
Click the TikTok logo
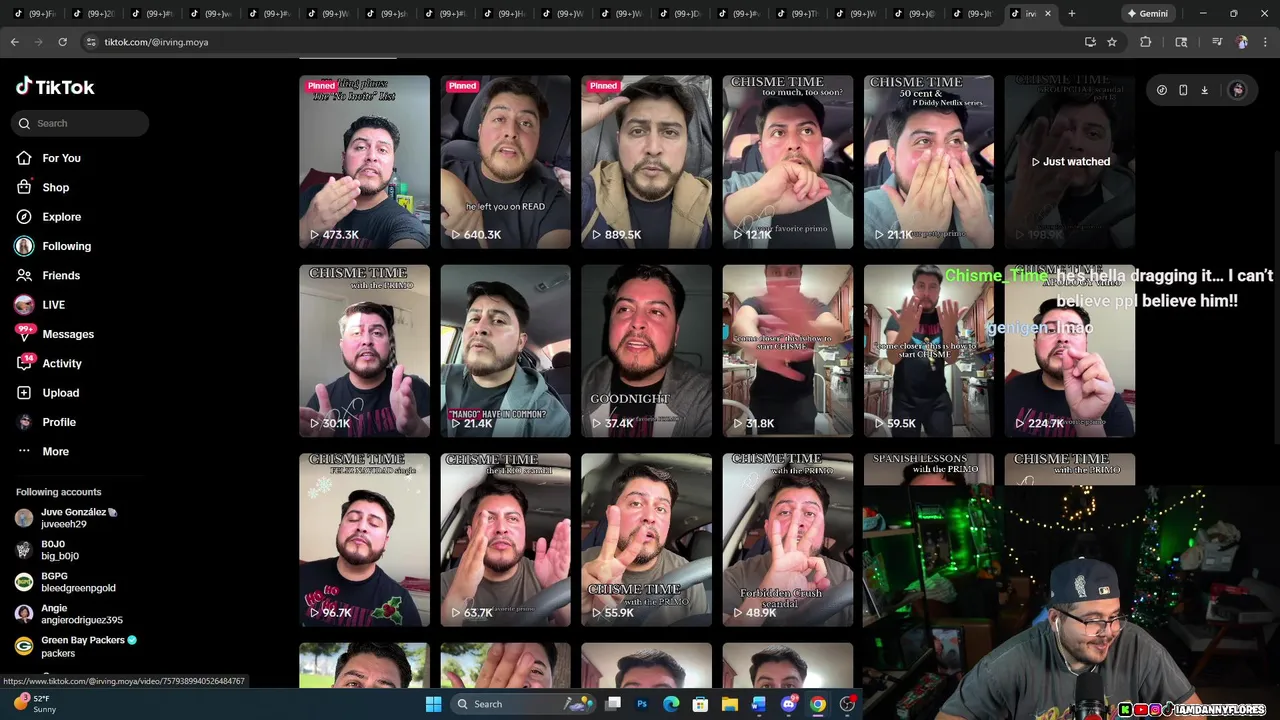(55, 87)
